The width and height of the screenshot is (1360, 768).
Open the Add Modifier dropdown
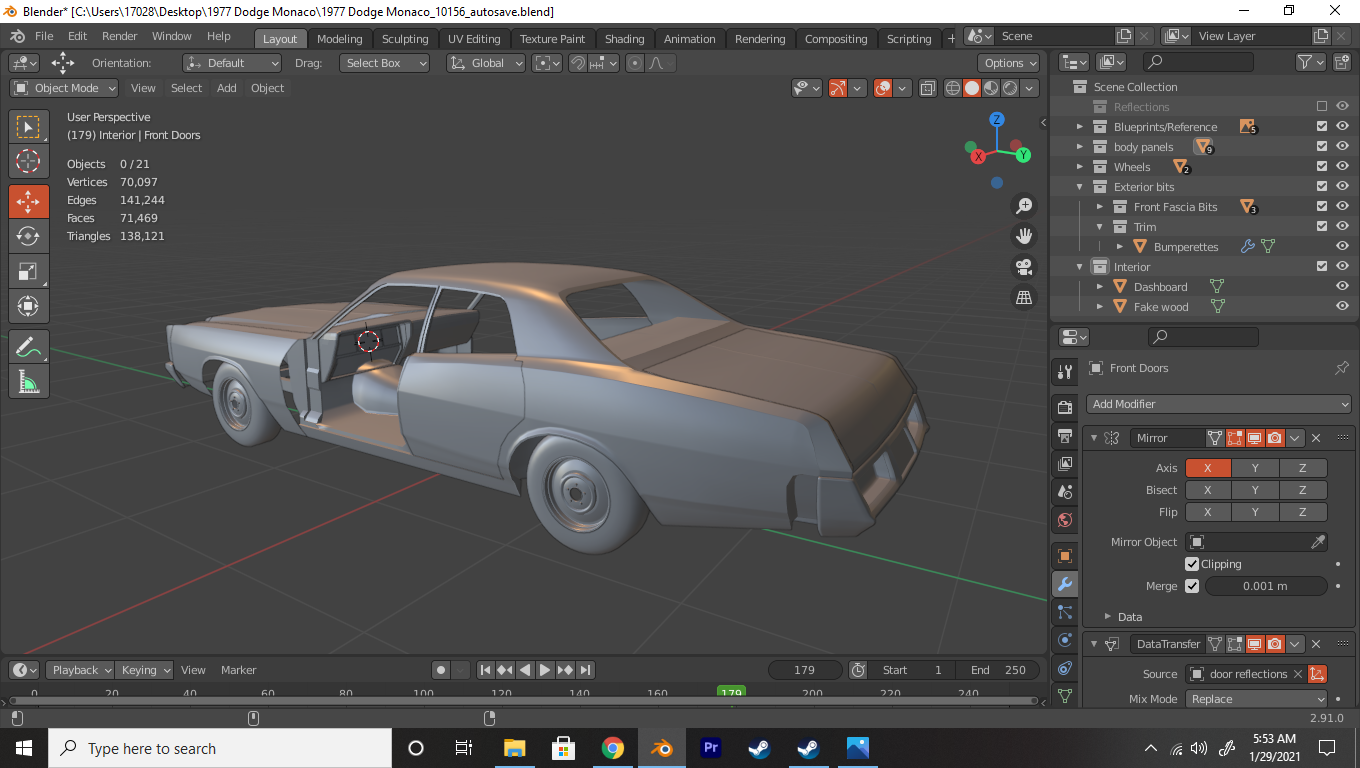[x=1219, y=404]
